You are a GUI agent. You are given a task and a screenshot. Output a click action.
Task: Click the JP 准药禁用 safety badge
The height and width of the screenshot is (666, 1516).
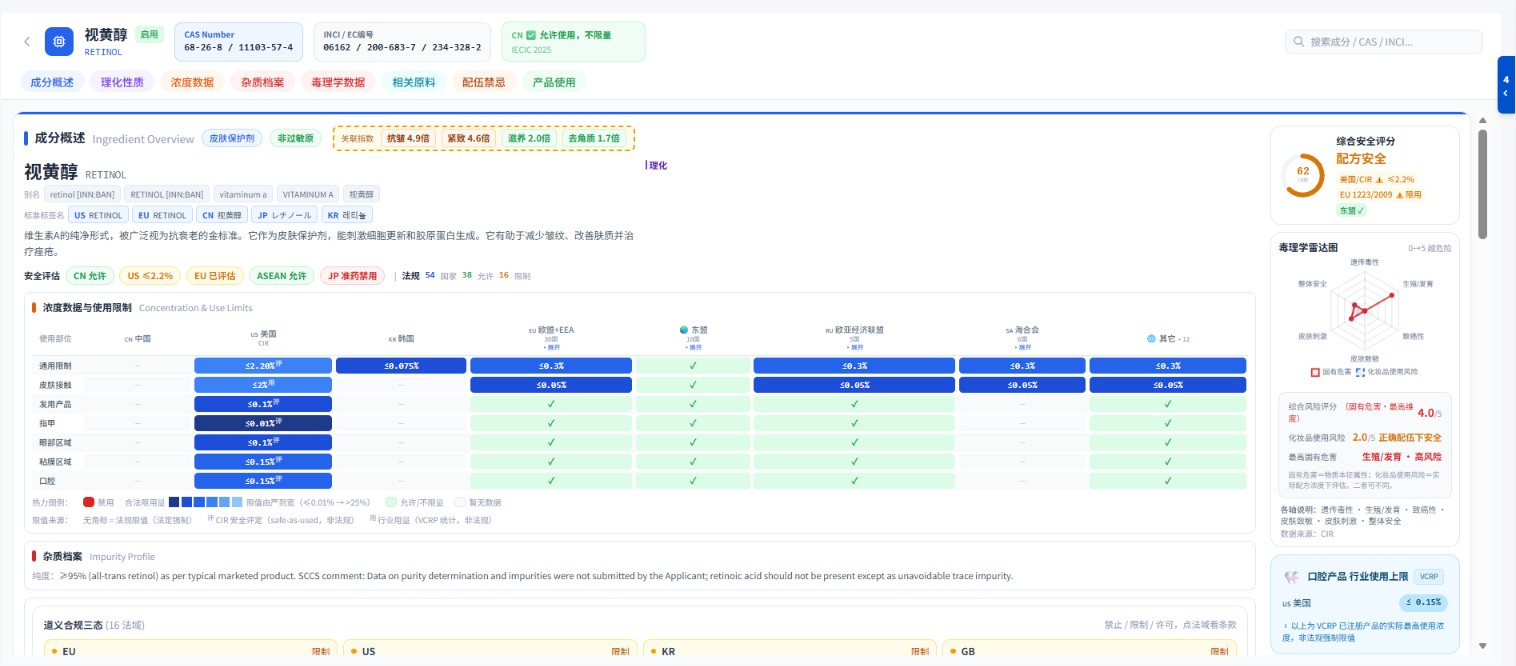pos(352,276)
